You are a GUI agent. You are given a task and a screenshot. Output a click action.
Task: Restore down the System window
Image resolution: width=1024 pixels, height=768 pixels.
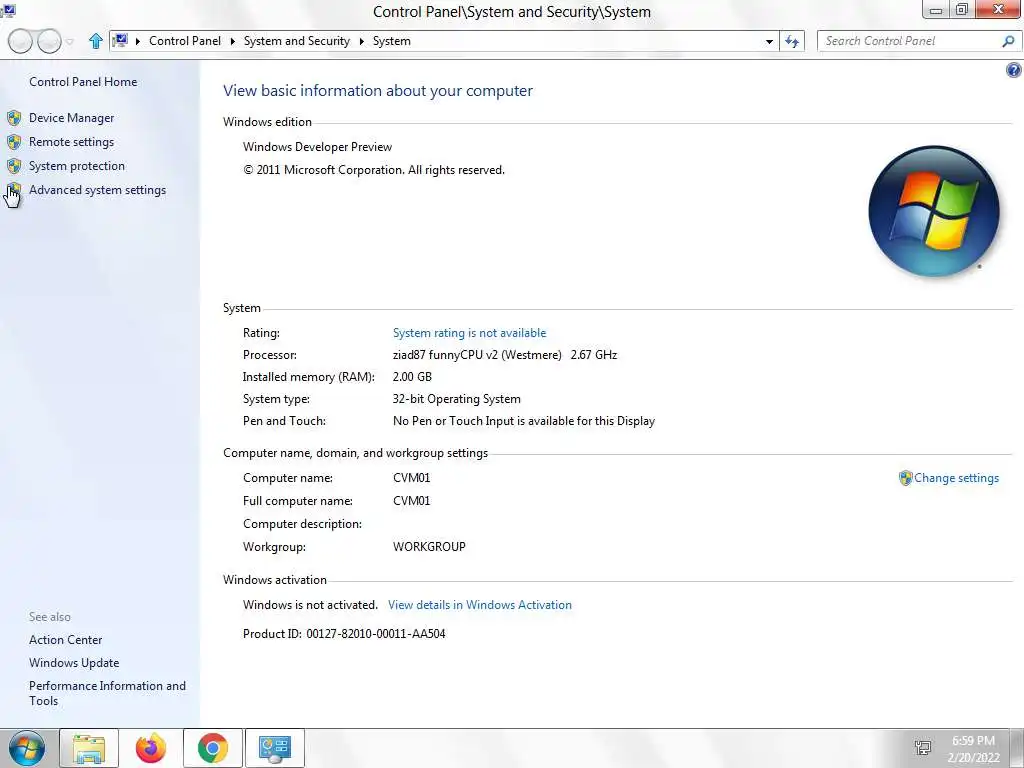click(x=961, y=10)
